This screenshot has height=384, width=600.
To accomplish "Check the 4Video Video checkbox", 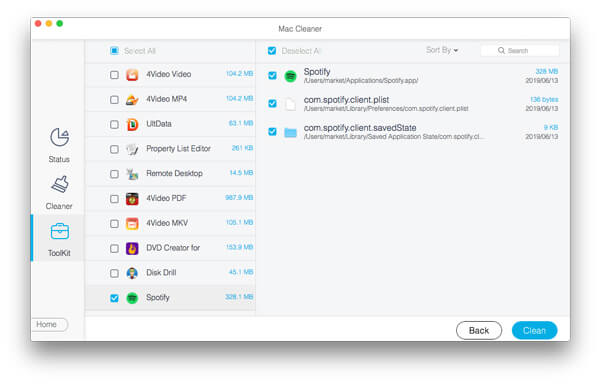I will tap(114, 75).
